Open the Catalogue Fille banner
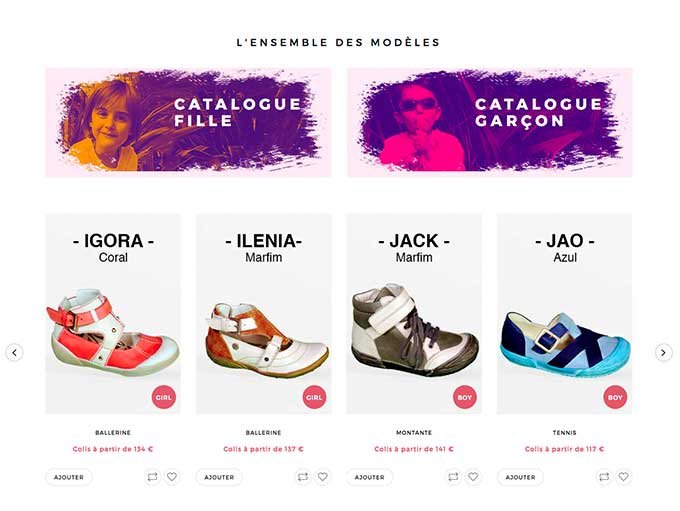 (x=188, y=122)
